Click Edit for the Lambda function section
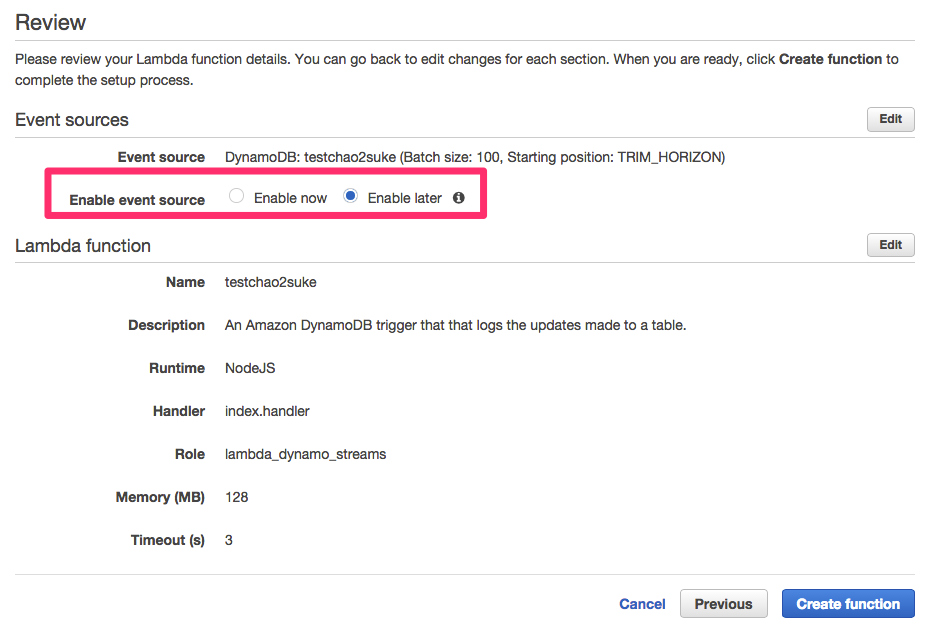 [x=889, y=245]
